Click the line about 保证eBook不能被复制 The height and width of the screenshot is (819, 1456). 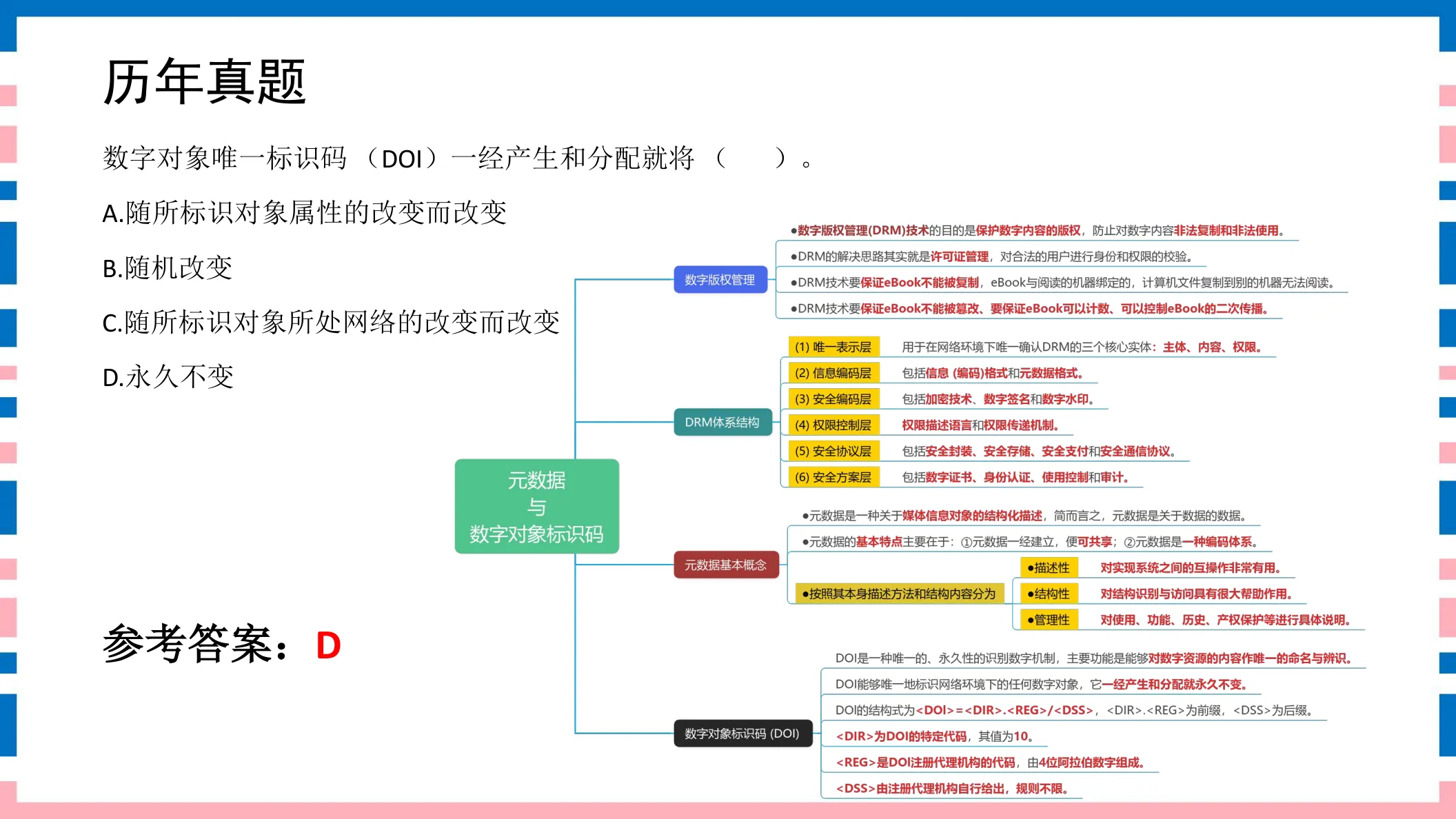click(1064, 283)
